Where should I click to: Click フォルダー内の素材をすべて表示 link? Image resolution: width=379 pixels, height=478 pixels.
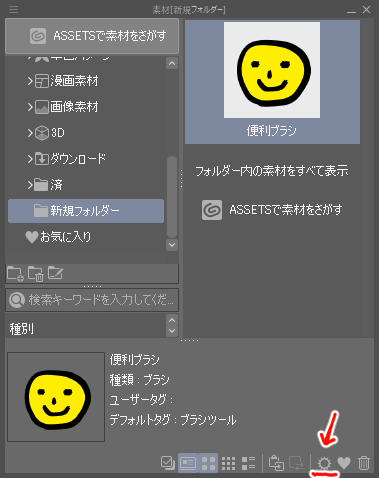272,171
